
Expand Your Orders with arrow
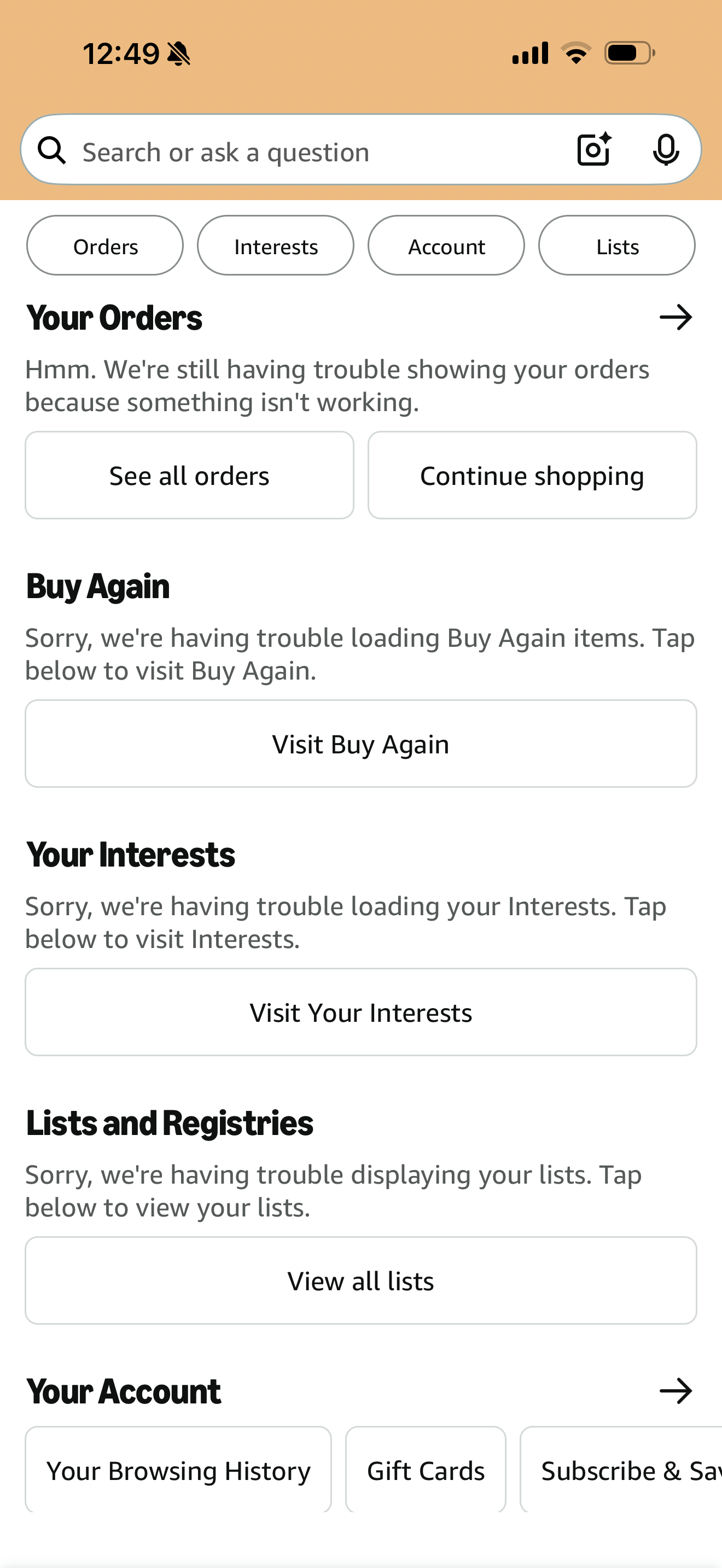(676, 318)
